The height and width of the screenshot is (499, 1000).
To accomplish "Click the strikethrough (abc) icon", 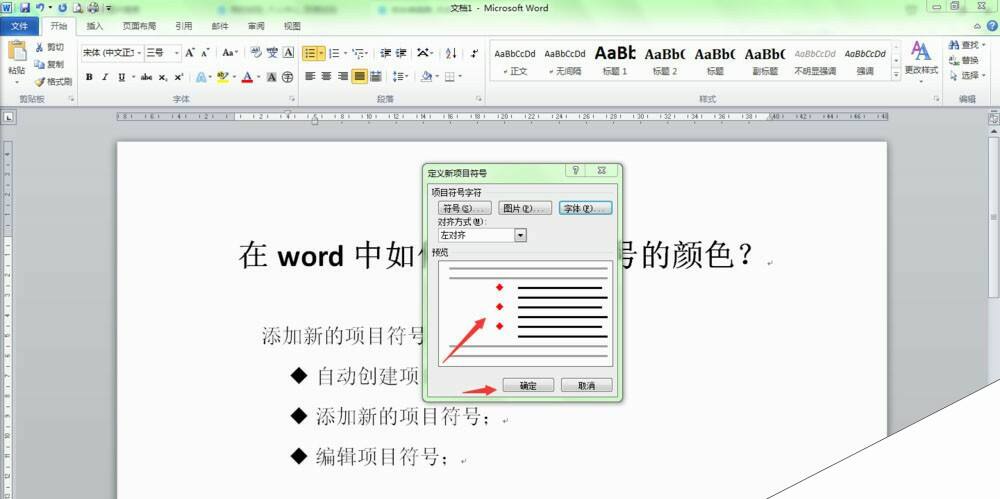I will pos(147,77).
